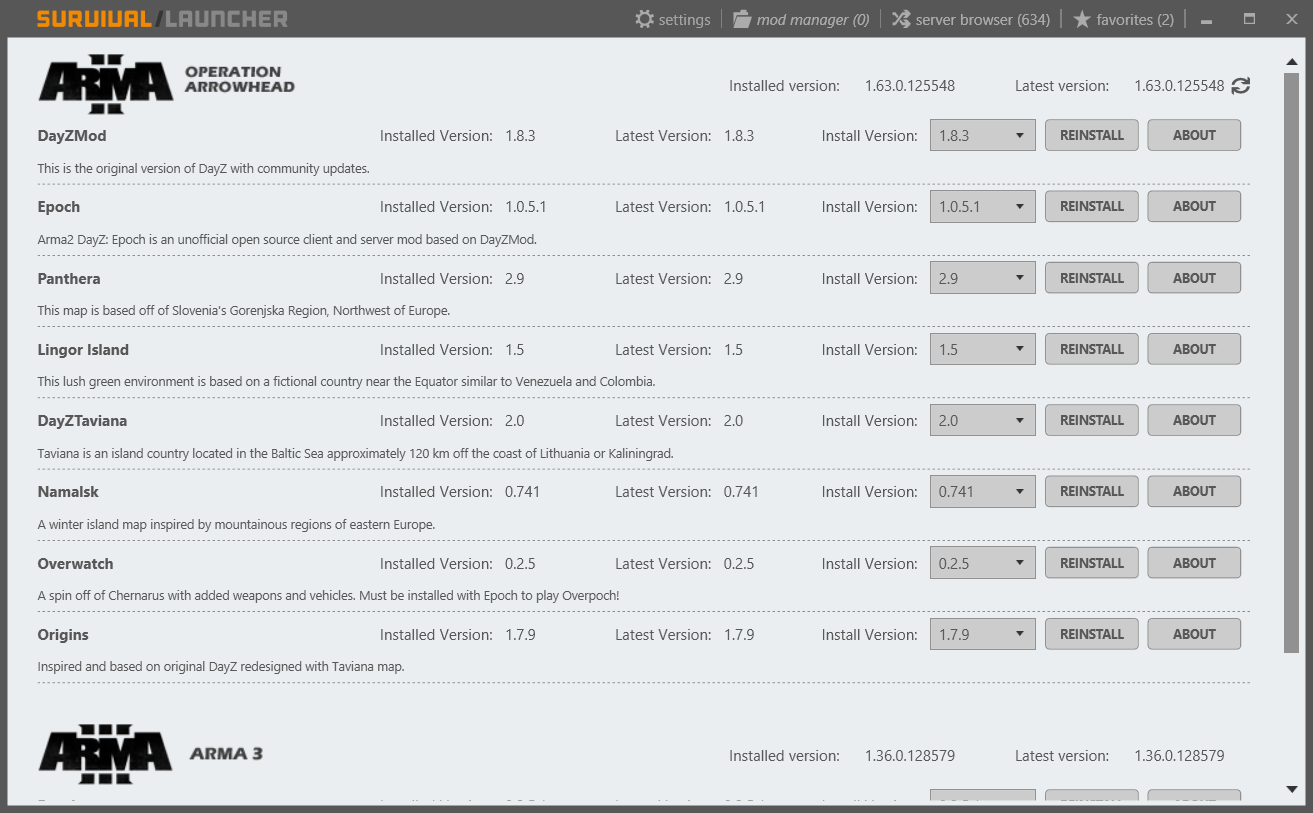Viewport: 1313px width, 813px height.
Task: Reinstall the Overwatch mod
Action: click(1092, 563)
